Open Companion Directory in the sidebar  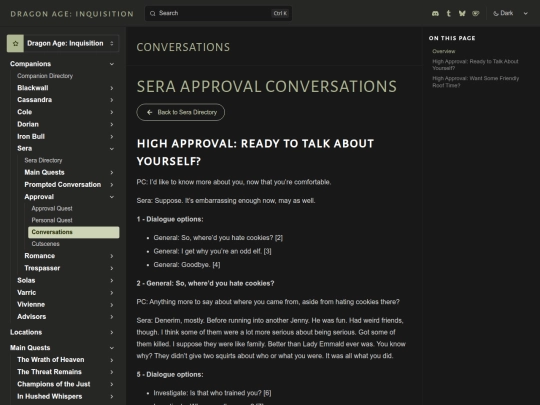click(45, 76)
